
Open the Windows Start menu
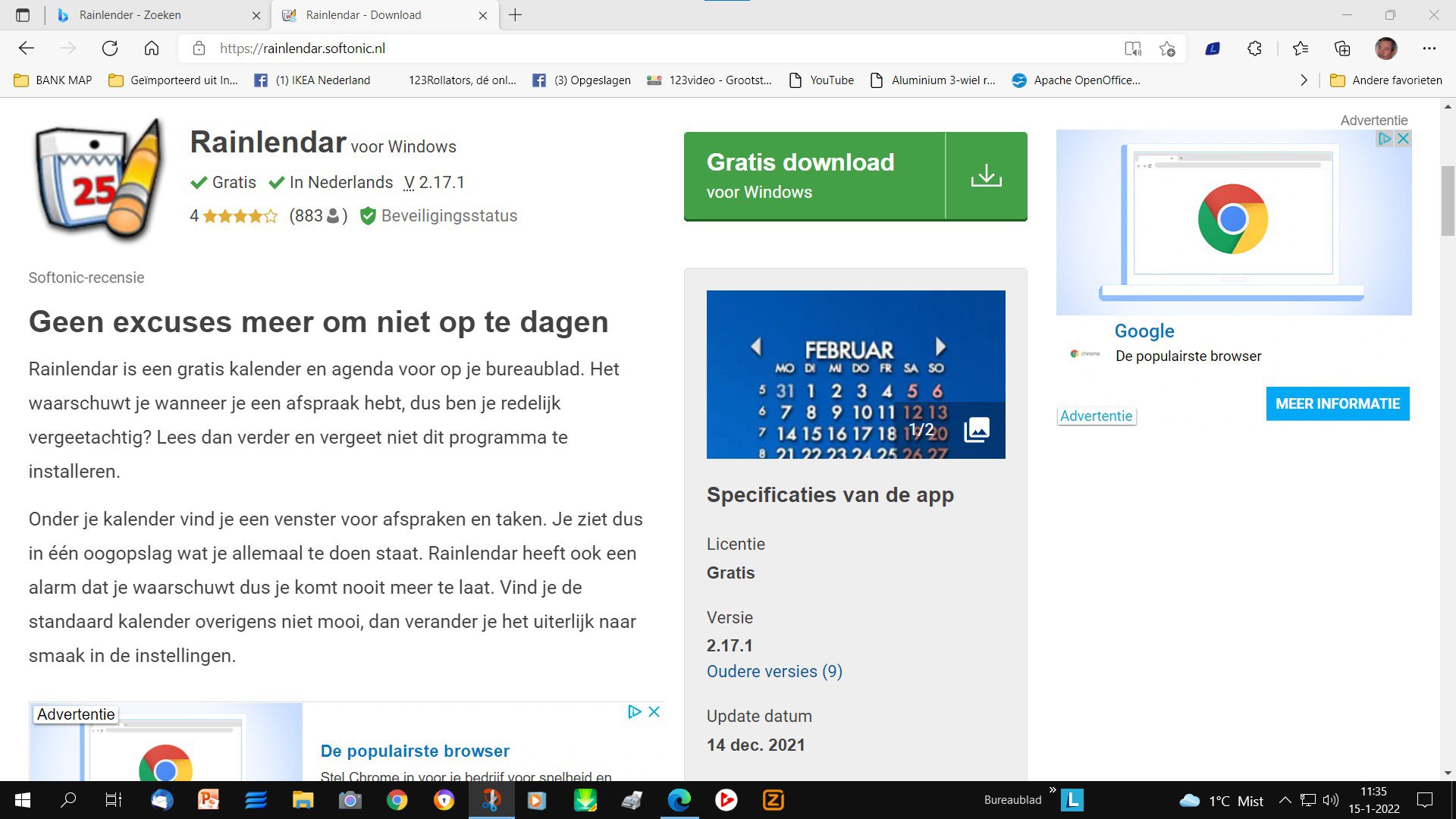tap(23, 800)
